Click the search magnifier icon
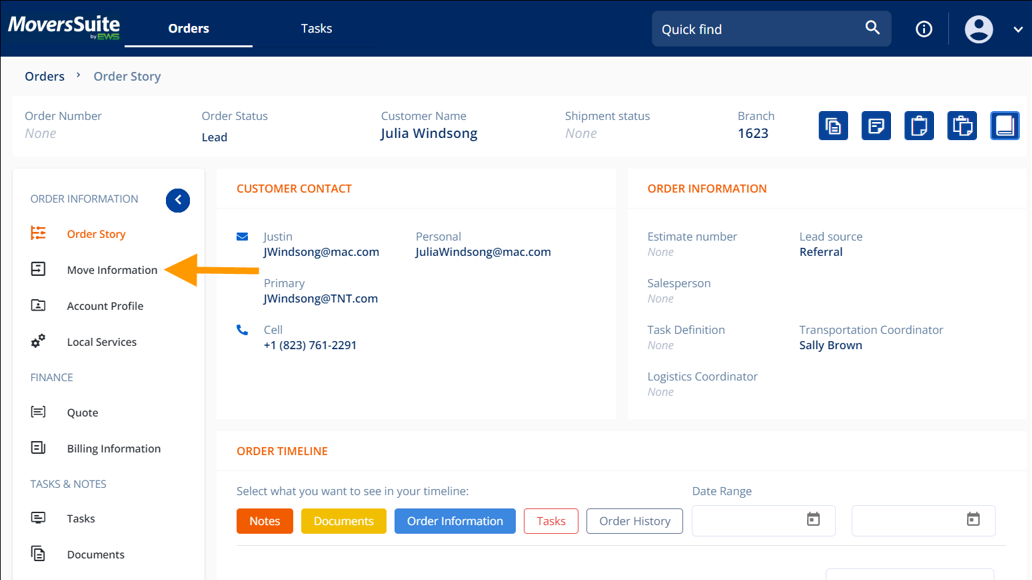 point(872,28)
